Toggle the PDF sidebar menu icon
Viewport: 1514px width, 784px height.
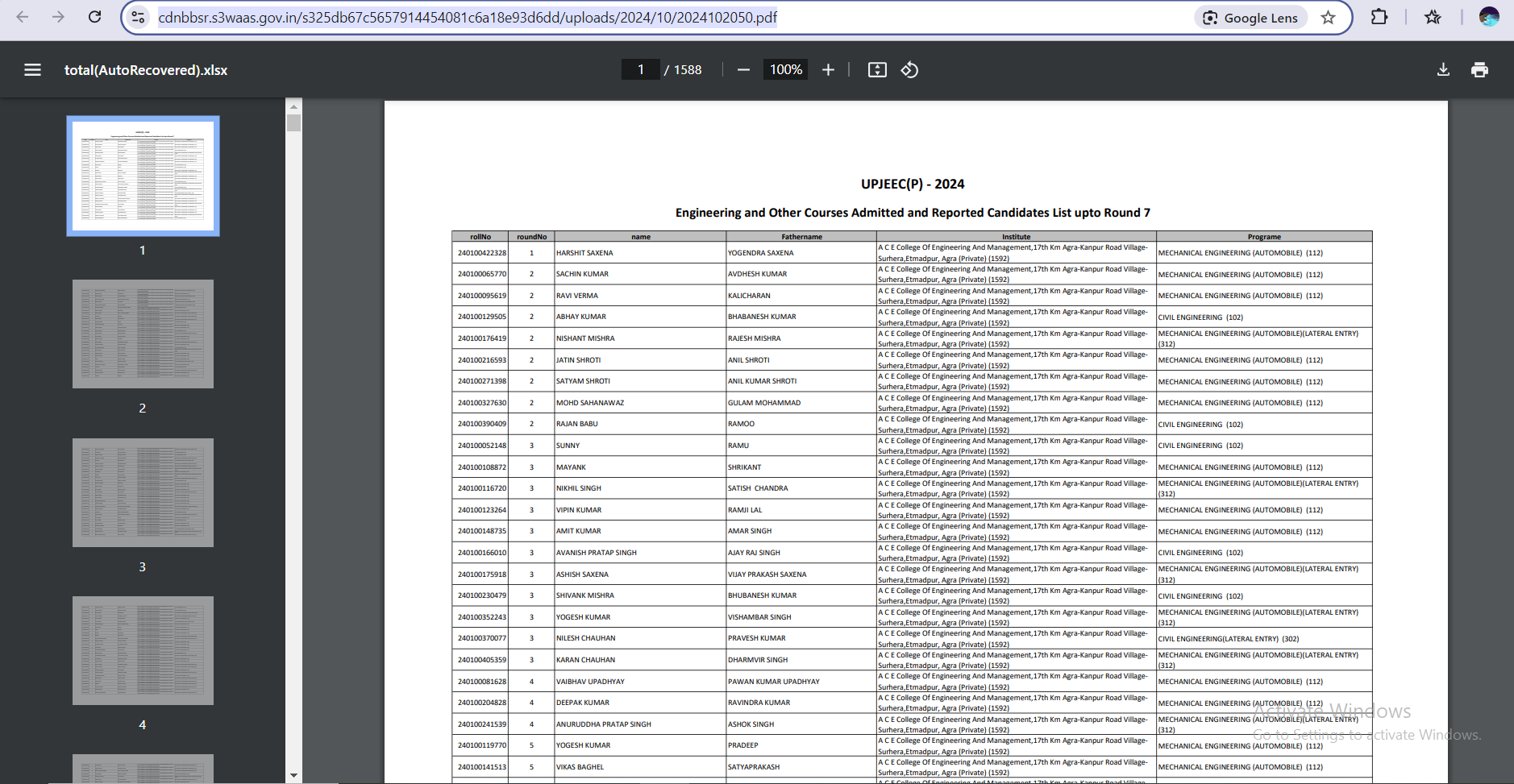(x=32, y=70)
